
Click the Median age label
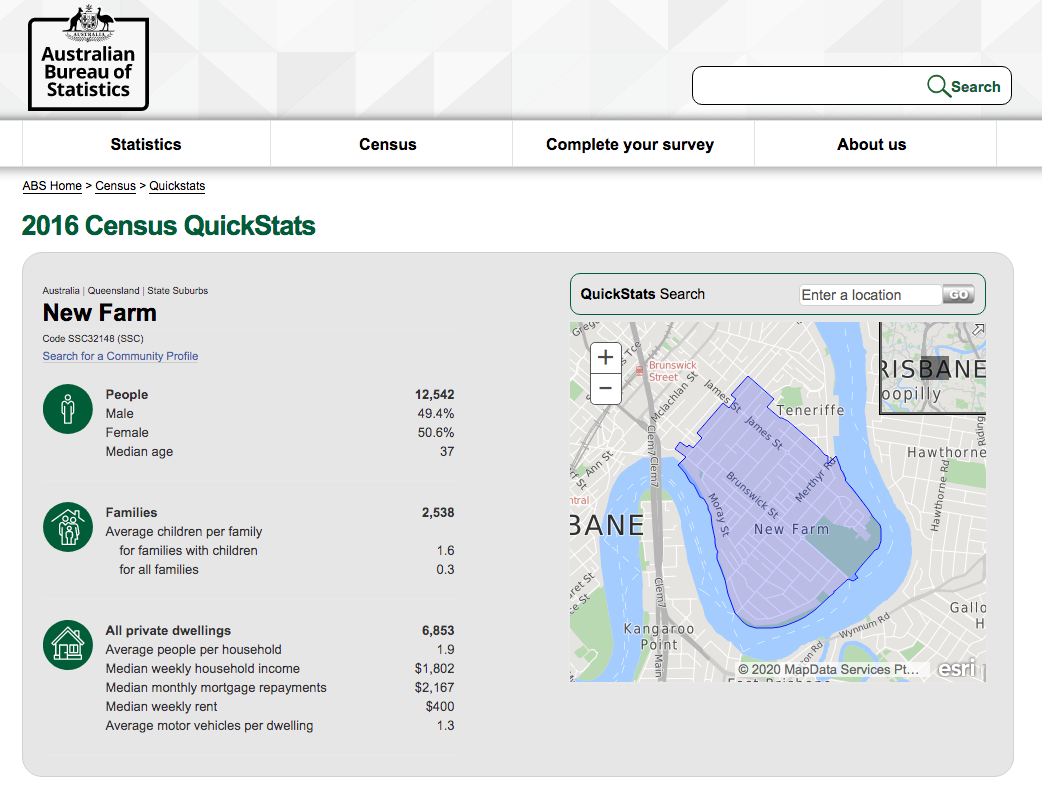click(140, 452)
